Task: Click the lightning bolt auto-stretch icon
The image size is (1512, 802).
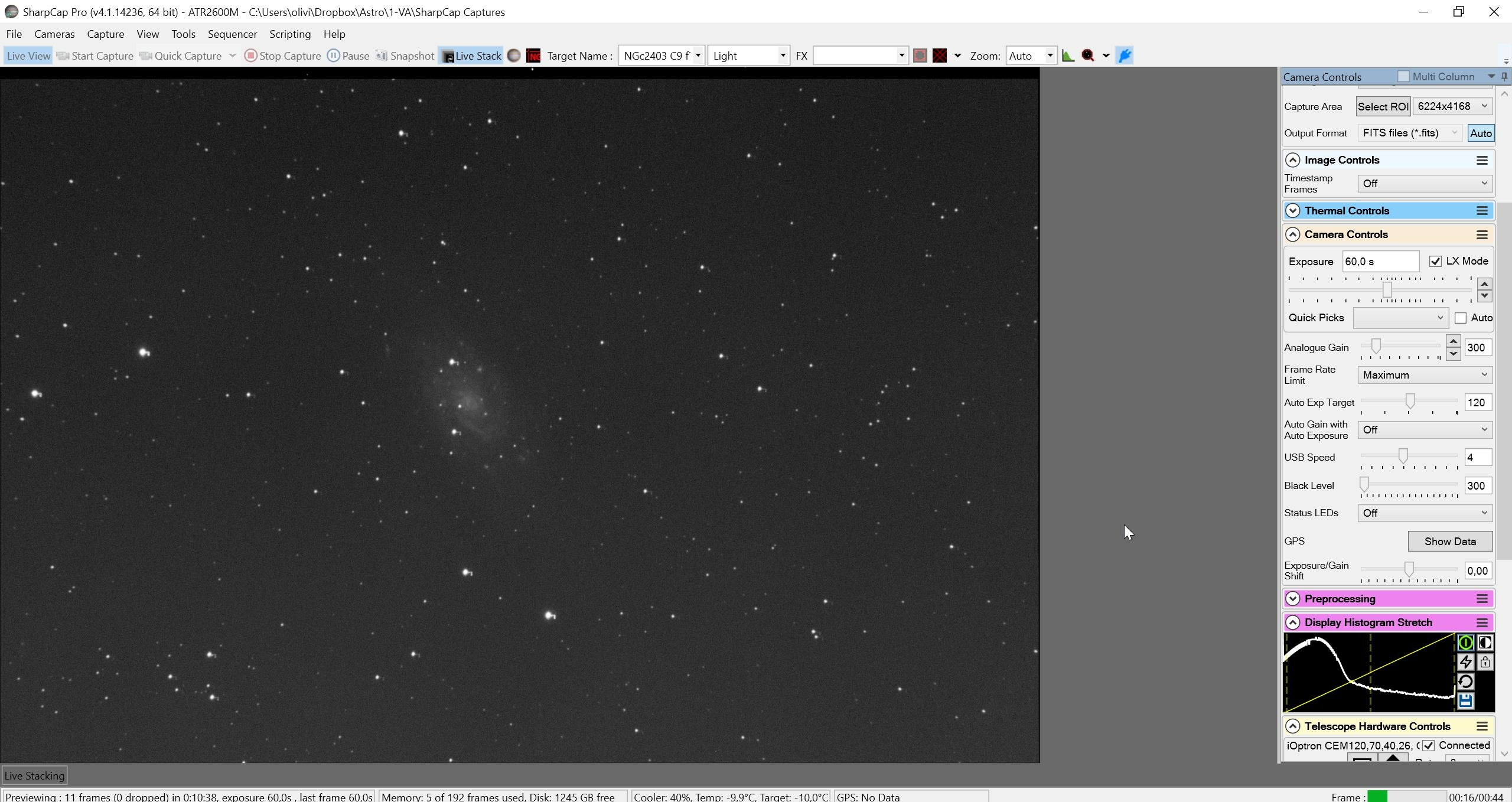Action: tap(1465, 662)
